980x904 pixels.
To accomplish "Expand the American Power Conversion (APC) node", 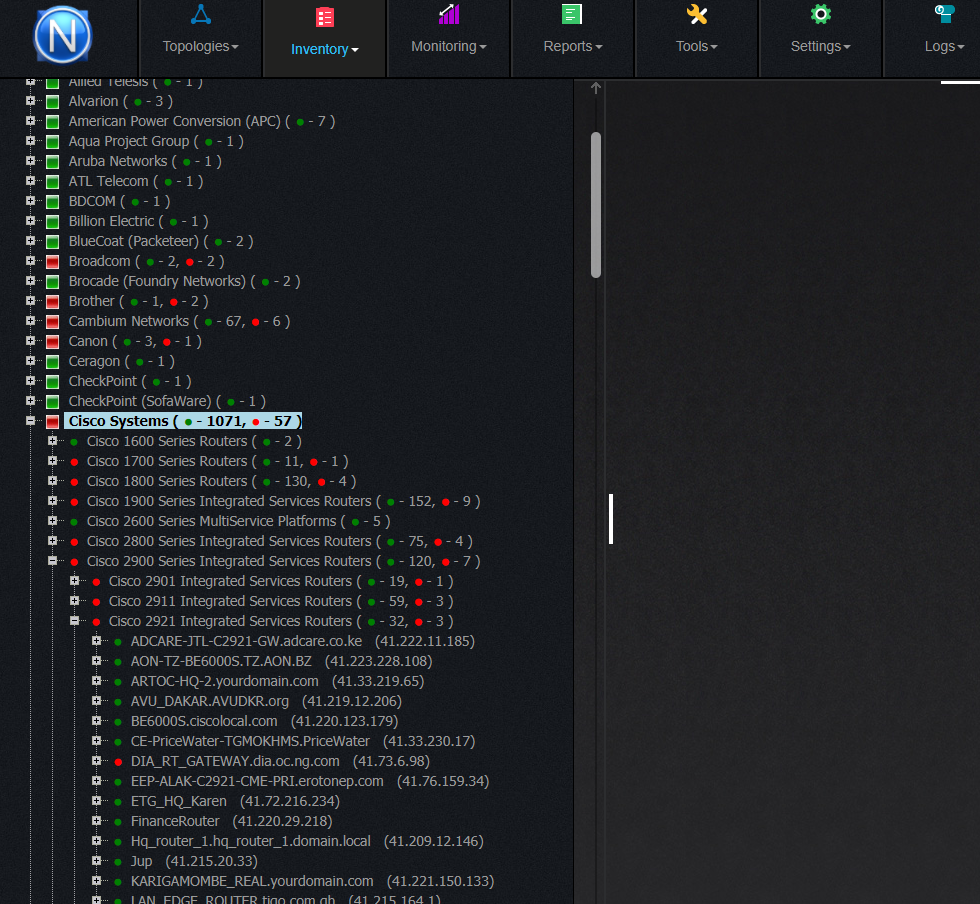I will (x=30, y=120).
